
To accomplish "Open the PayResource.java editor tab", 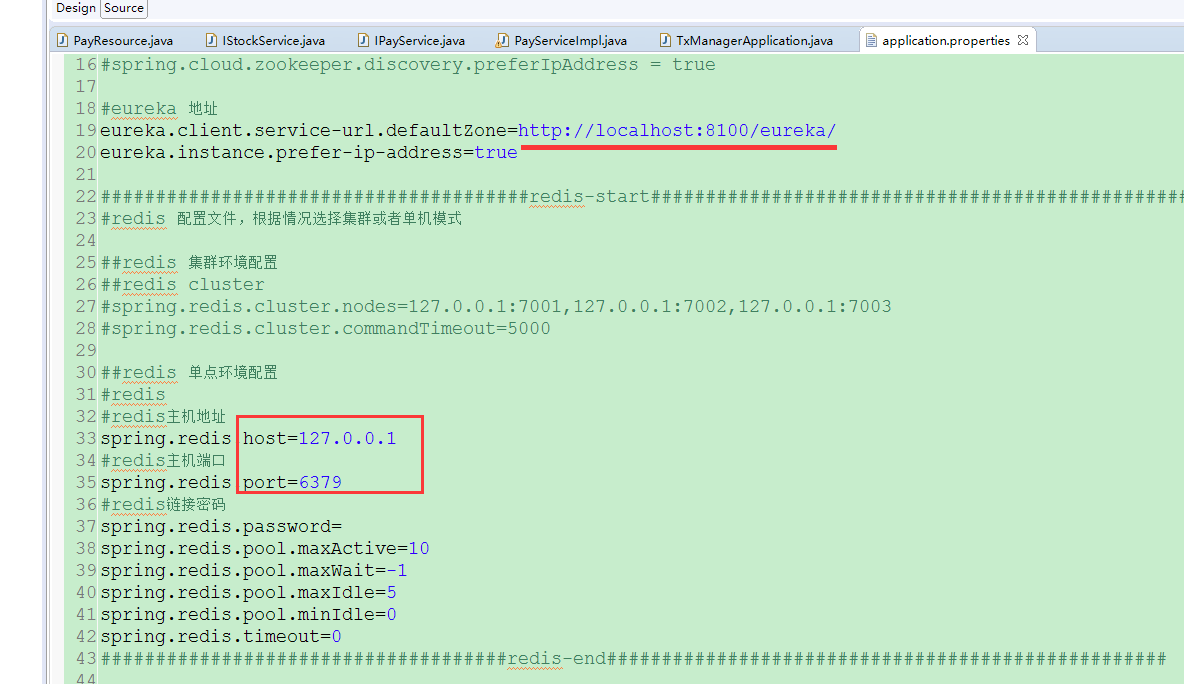I will [115, 41].
